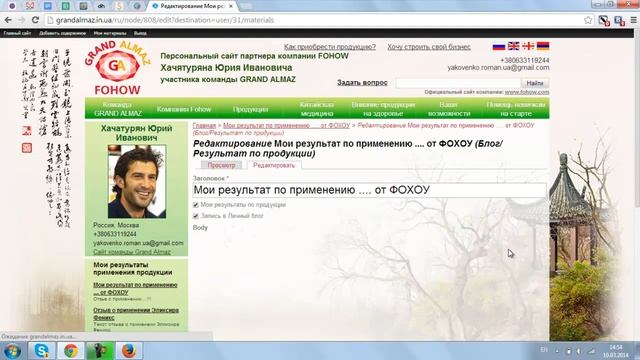
Task: Switch the site language to British flag
Action: (513, 46)
